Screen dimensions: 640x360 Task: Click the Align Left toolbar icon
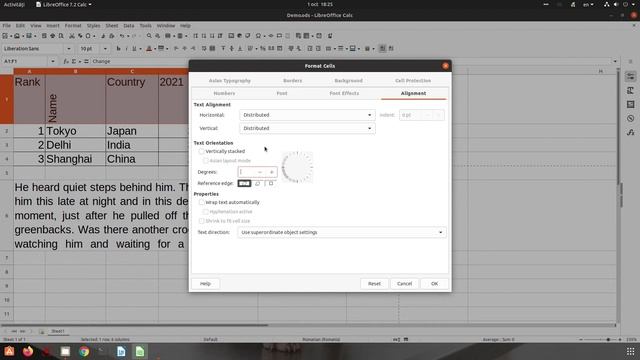coord(176,49)
